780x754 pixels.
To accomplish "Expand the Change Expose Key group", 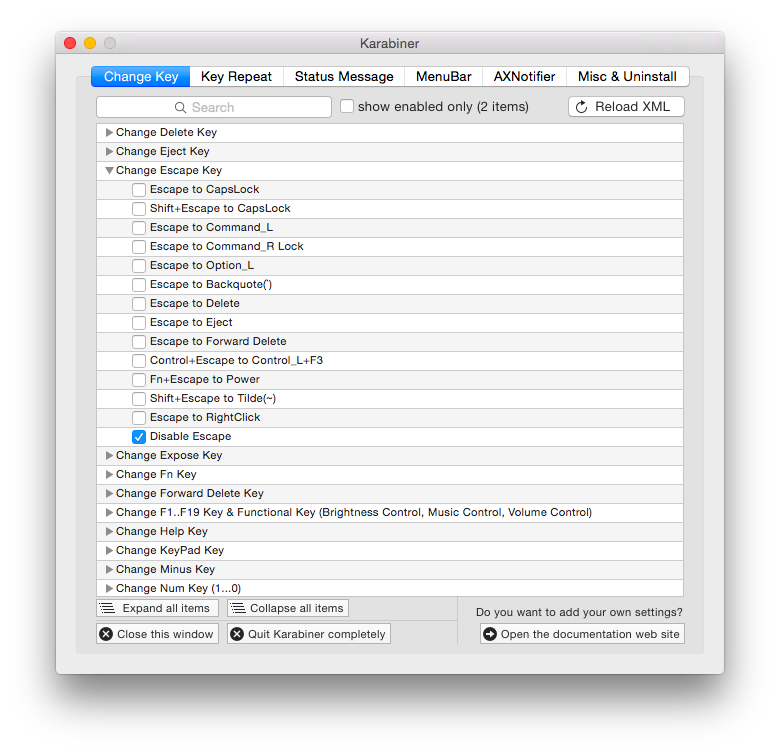I will 109,456.
